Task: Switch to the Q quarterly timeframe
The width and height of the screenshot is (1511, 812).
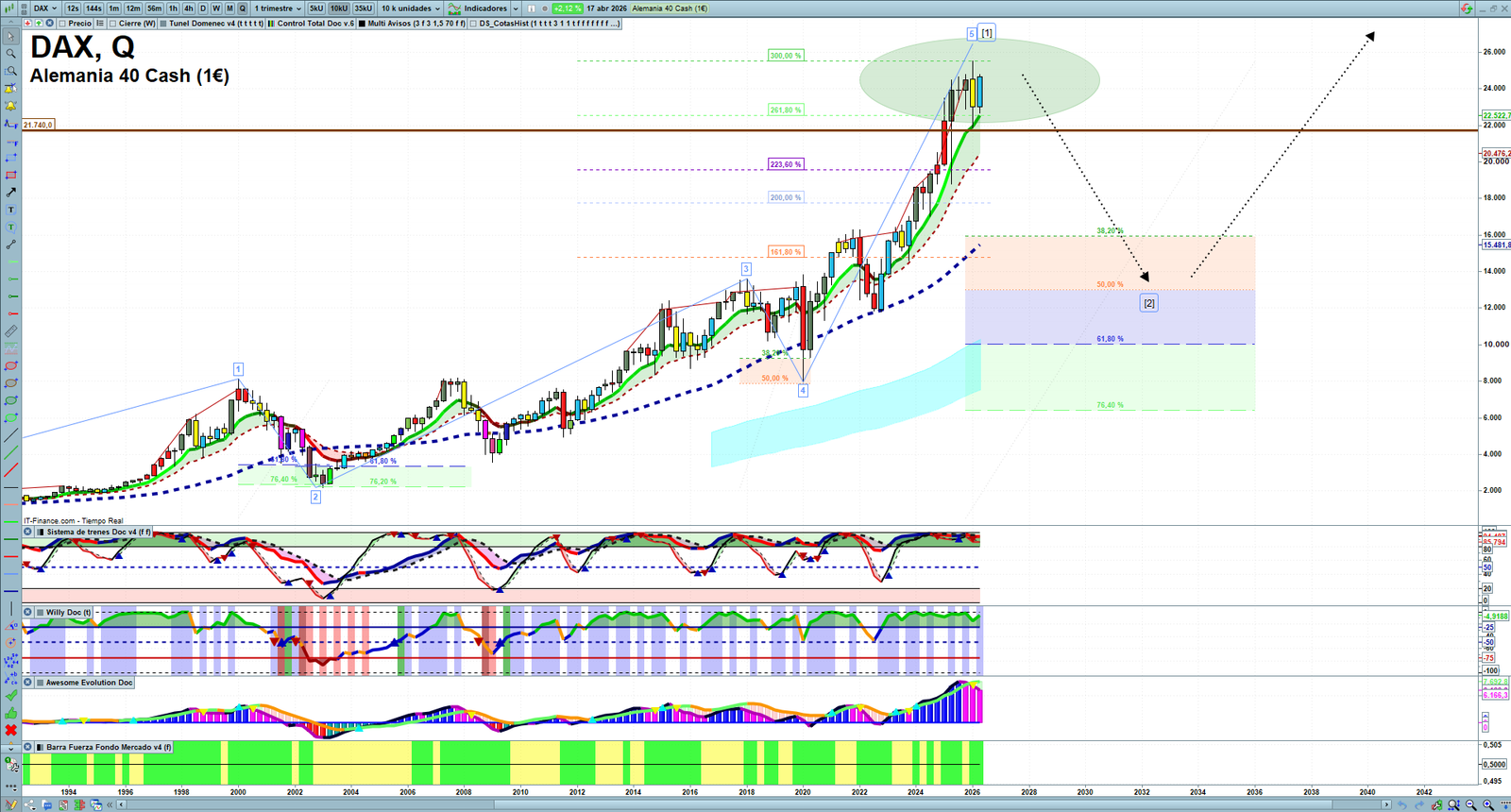Action: click(x=243, y=8)
